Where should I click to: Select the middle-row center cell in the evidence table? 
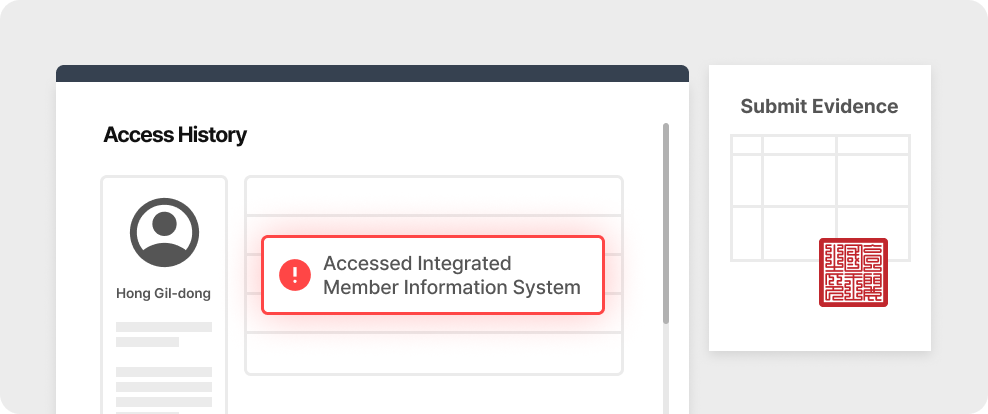pos(799,180)
